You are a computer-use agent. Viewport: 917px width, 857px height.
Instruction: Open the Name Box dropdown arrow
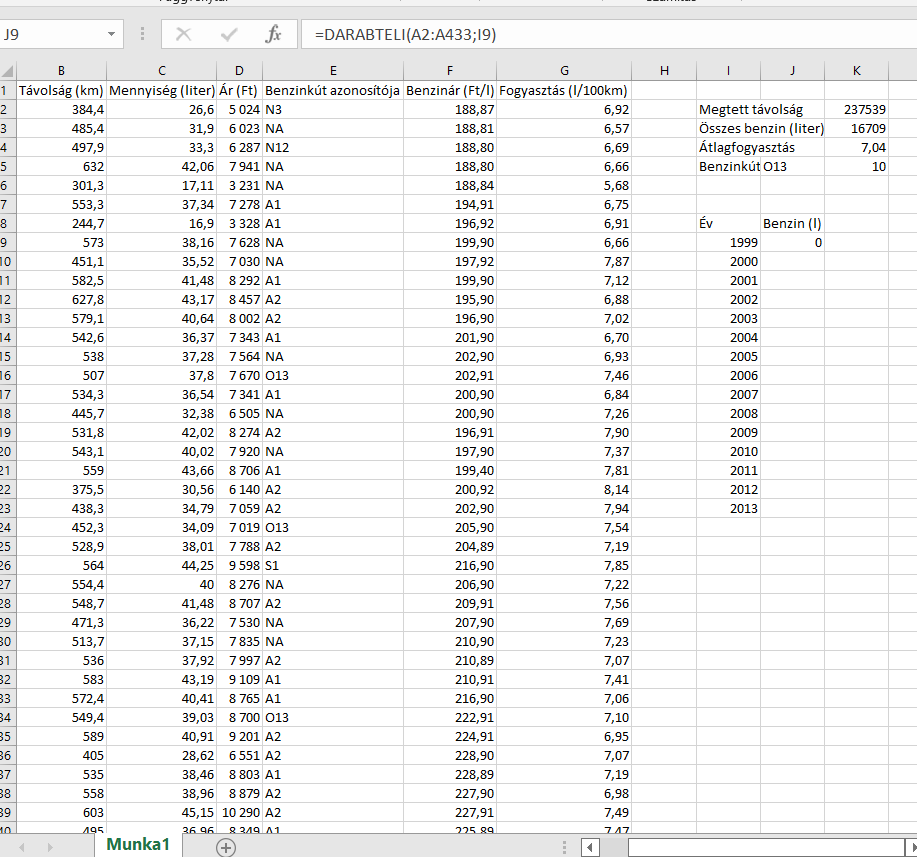pos(112,34)
